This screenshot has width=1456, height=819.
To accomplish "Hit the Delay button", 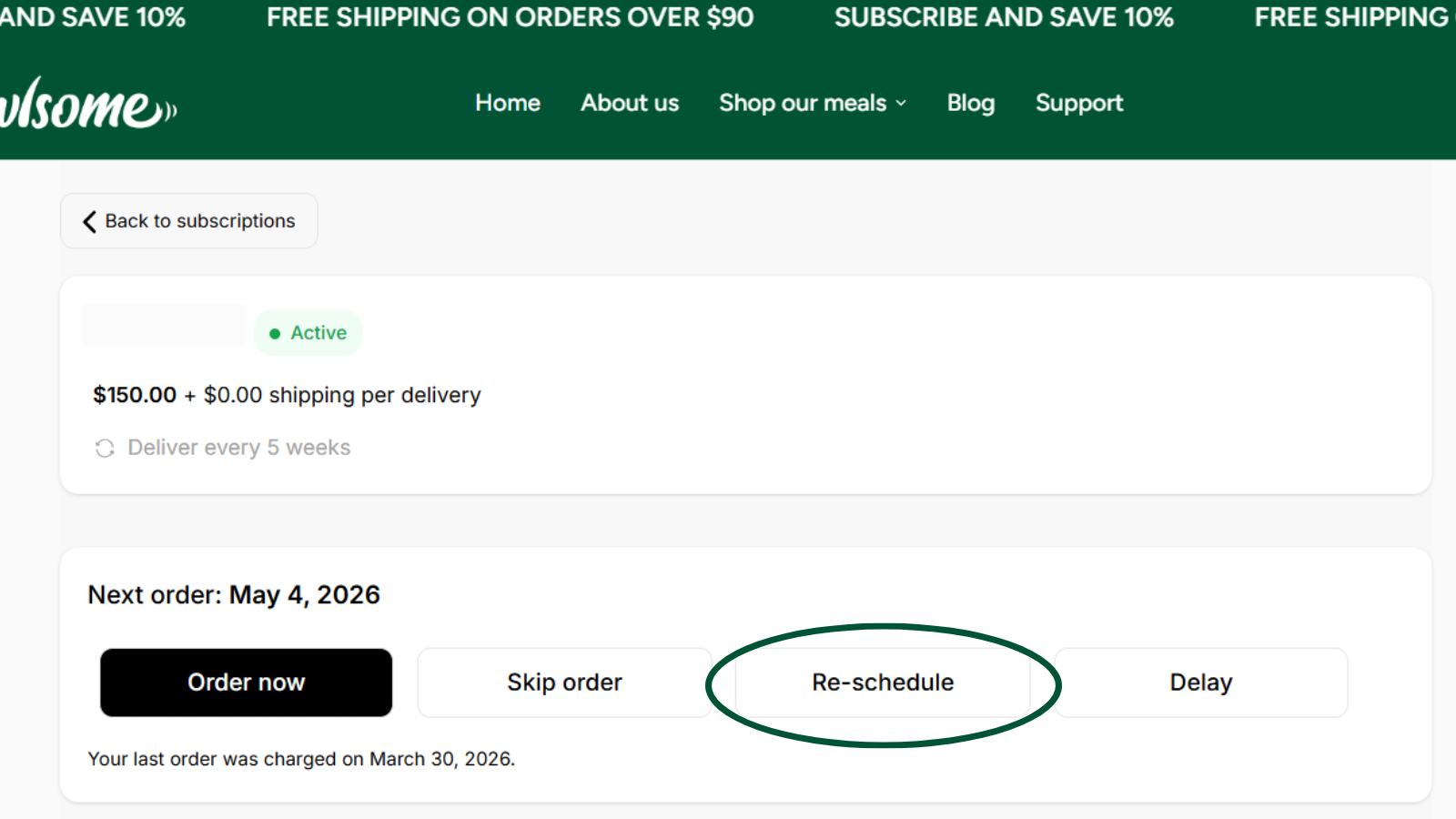I will (x=1200, y=682).
